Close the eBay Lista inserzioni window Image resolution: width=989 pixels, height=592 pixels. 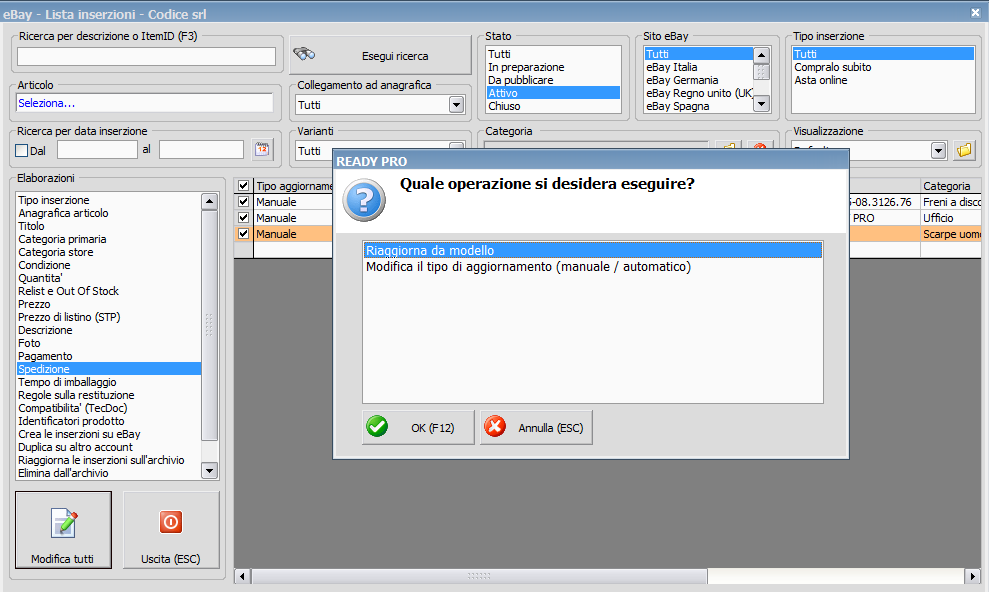pos(975,12)
